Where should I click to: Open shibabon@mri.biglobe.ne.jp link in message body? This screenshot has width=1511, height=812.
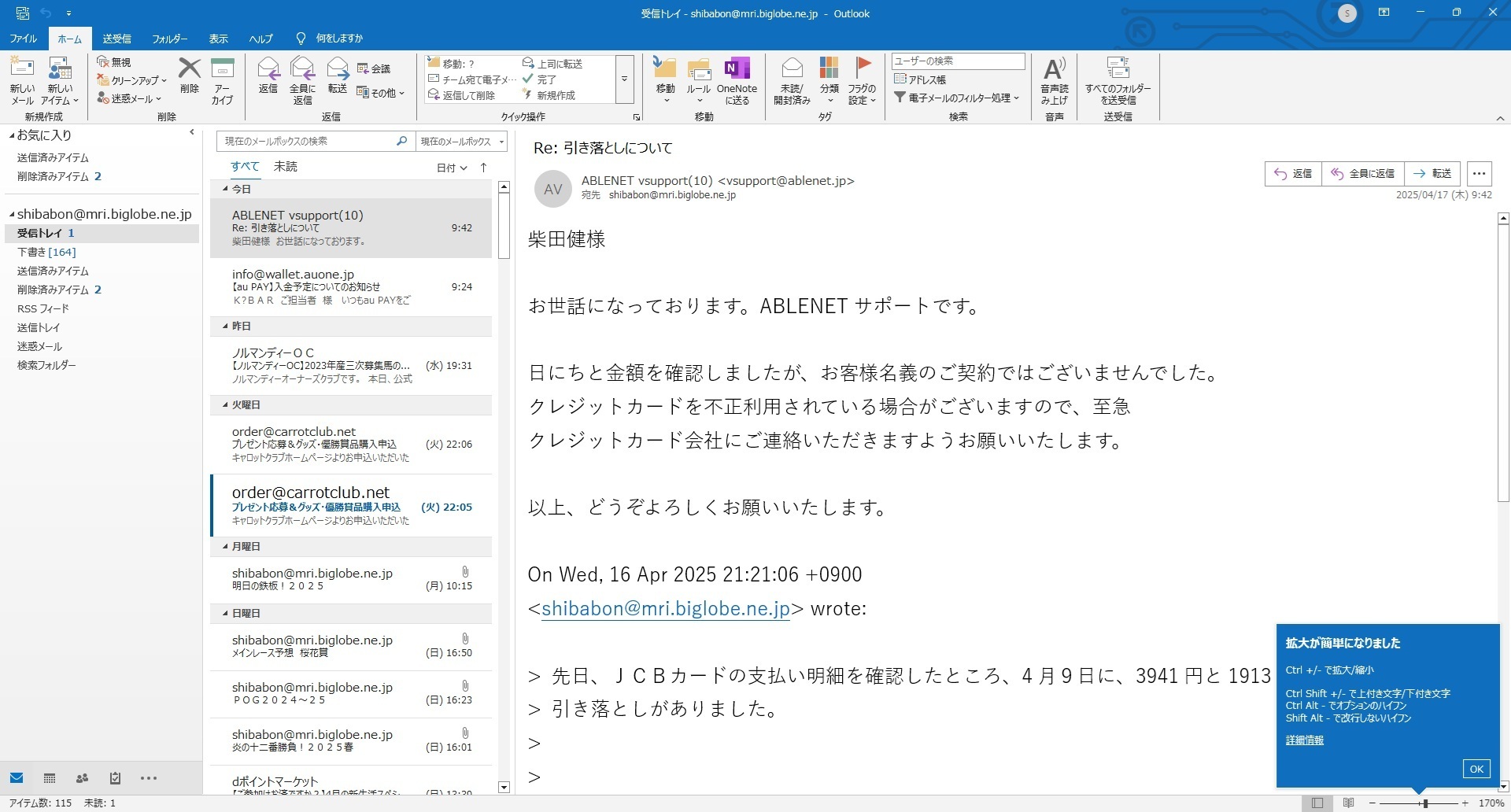pos(666,609)
